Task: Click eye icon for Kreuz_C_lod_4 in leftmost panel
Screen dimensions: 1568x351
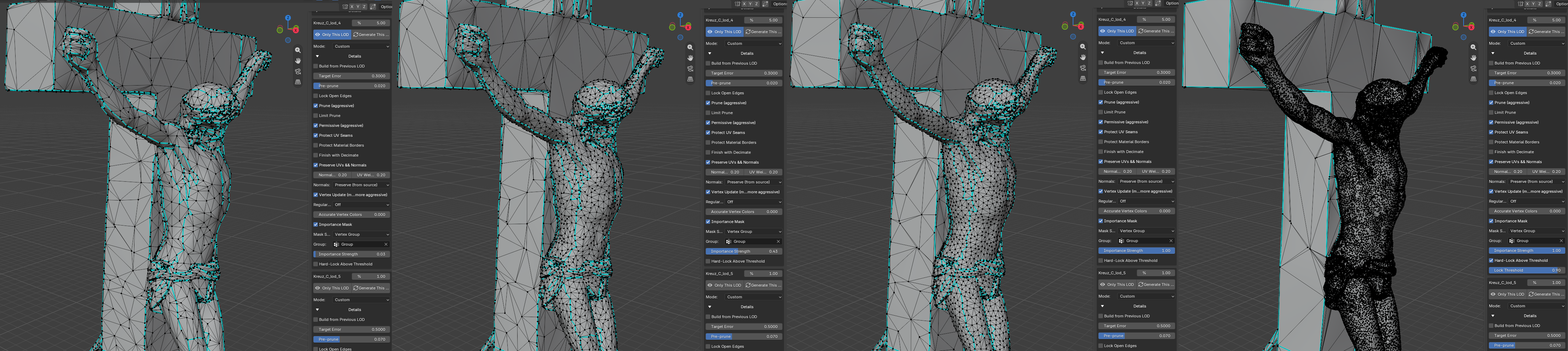Action: click(x=317, y=35)
